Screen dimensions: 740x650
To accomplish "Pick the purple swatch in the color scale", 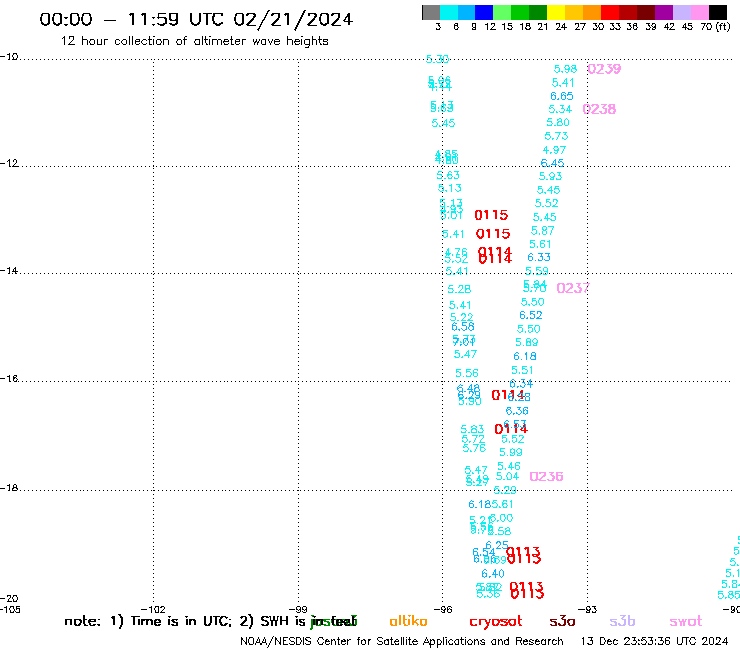I will tap(664, 12).
